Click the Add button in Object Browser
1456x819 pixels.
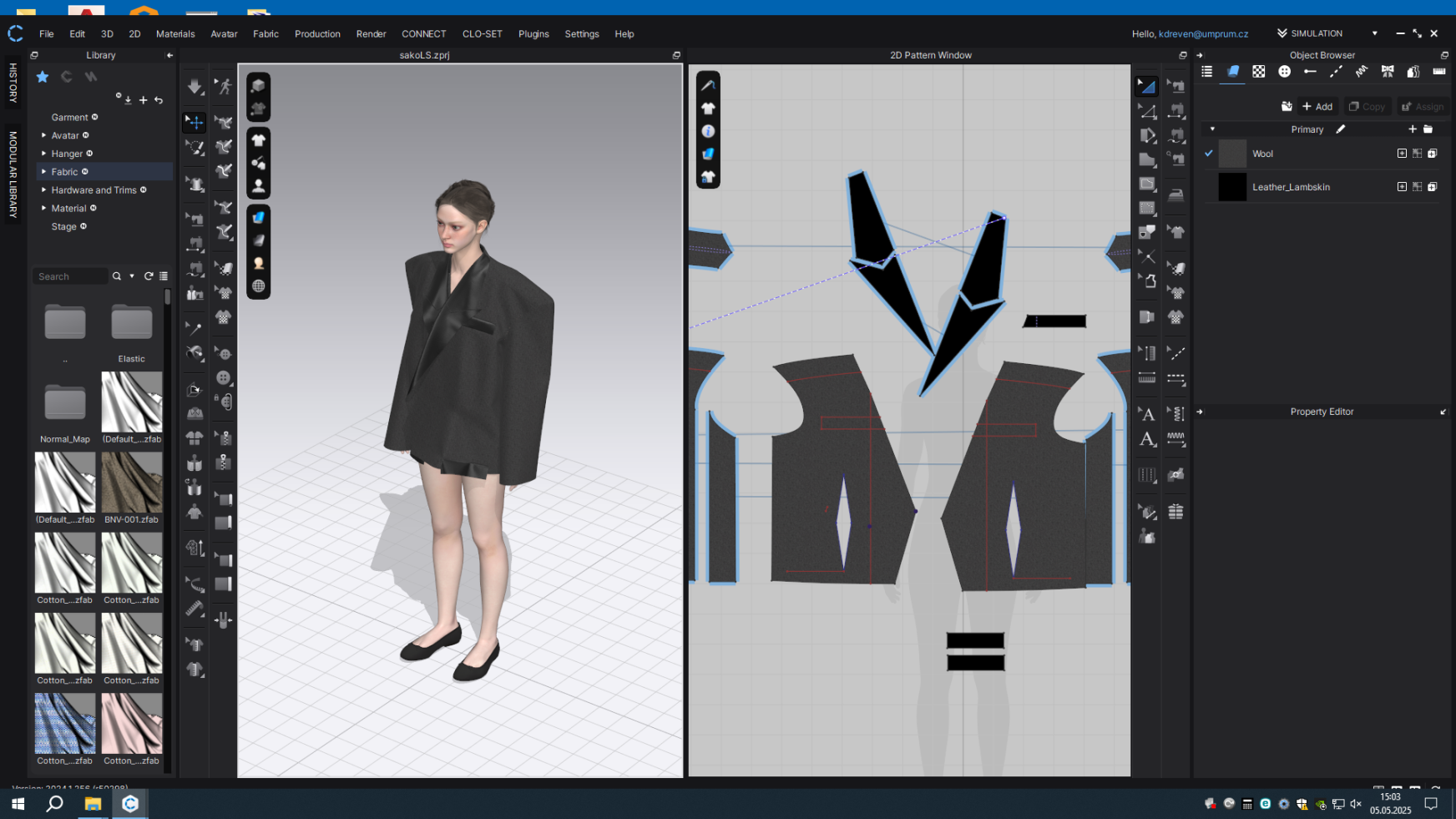[x=1317, y=107]
